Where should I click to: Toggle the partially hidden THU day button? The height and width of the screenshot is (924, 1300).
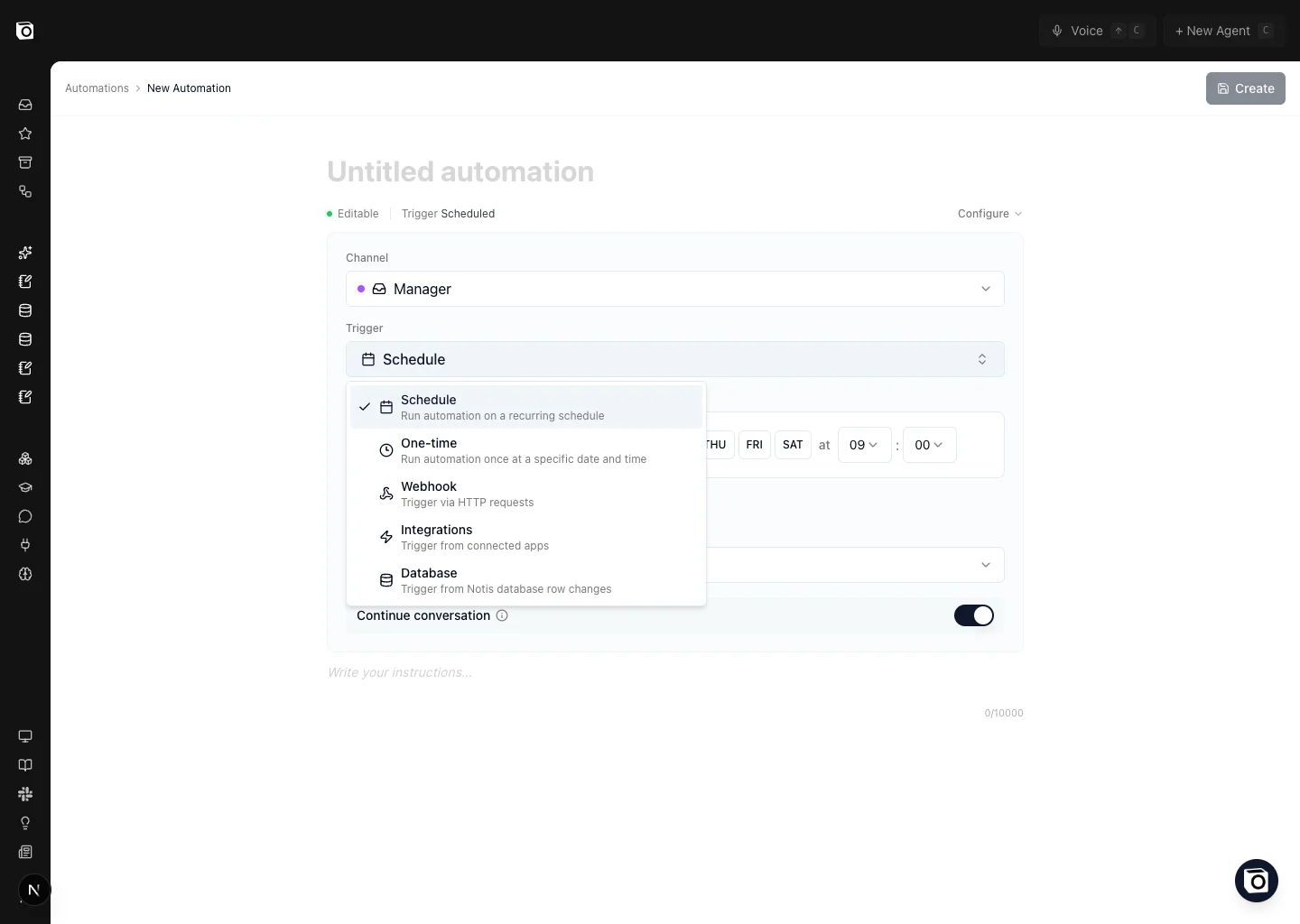click(720, 445)
